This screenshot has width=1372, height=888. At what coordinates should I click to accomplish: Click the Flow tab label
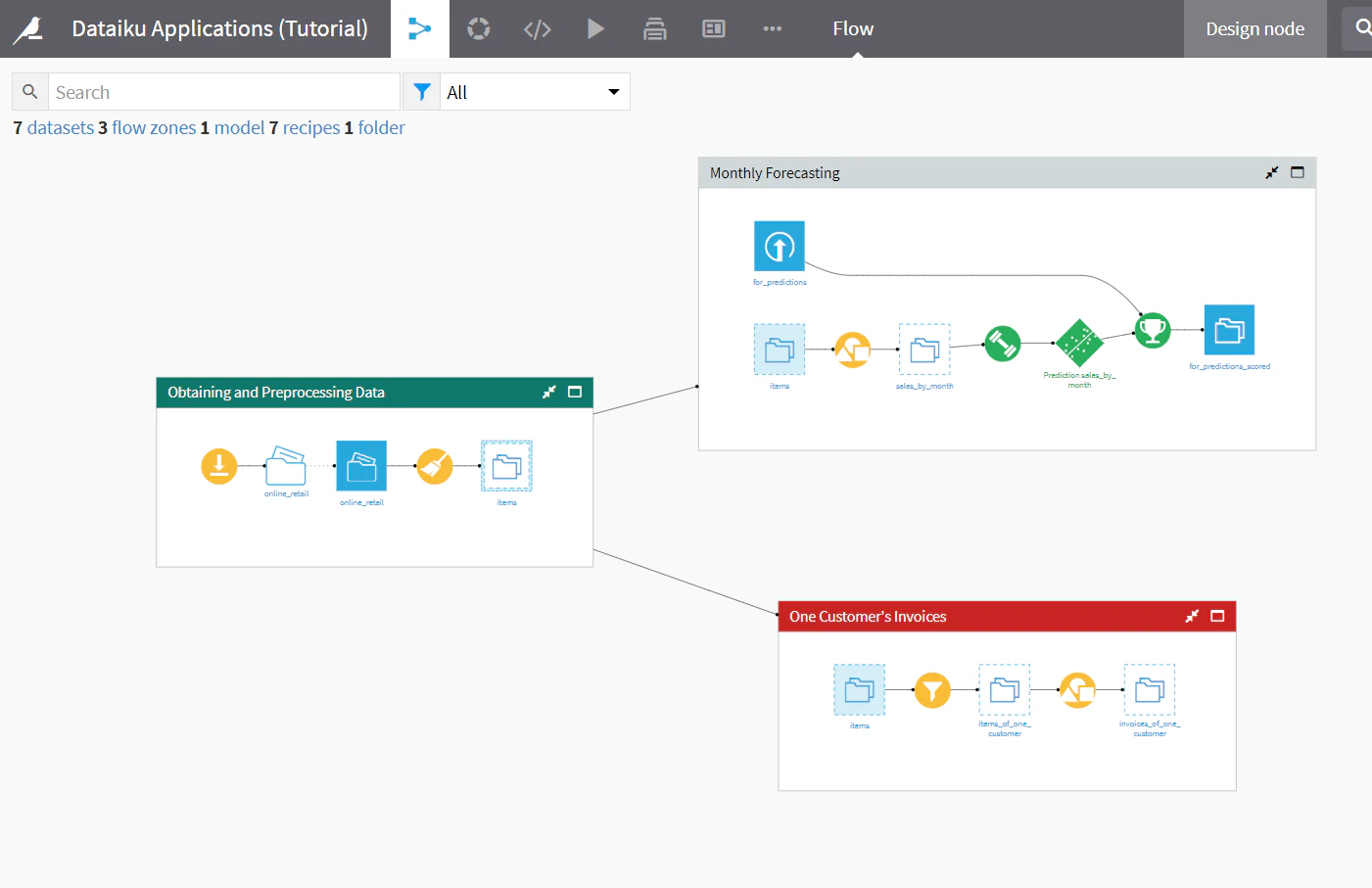tap(853, 29)
